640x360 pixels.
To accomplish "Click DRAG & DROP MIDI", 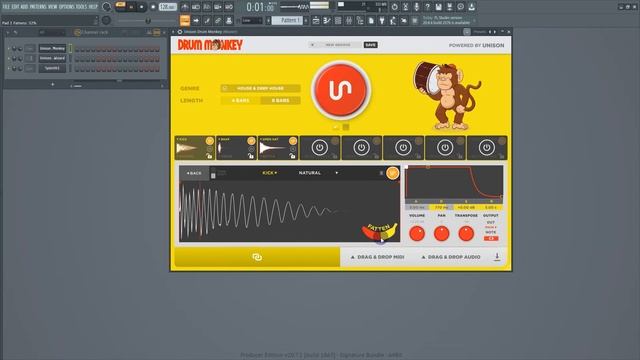I will coord(378,257).
